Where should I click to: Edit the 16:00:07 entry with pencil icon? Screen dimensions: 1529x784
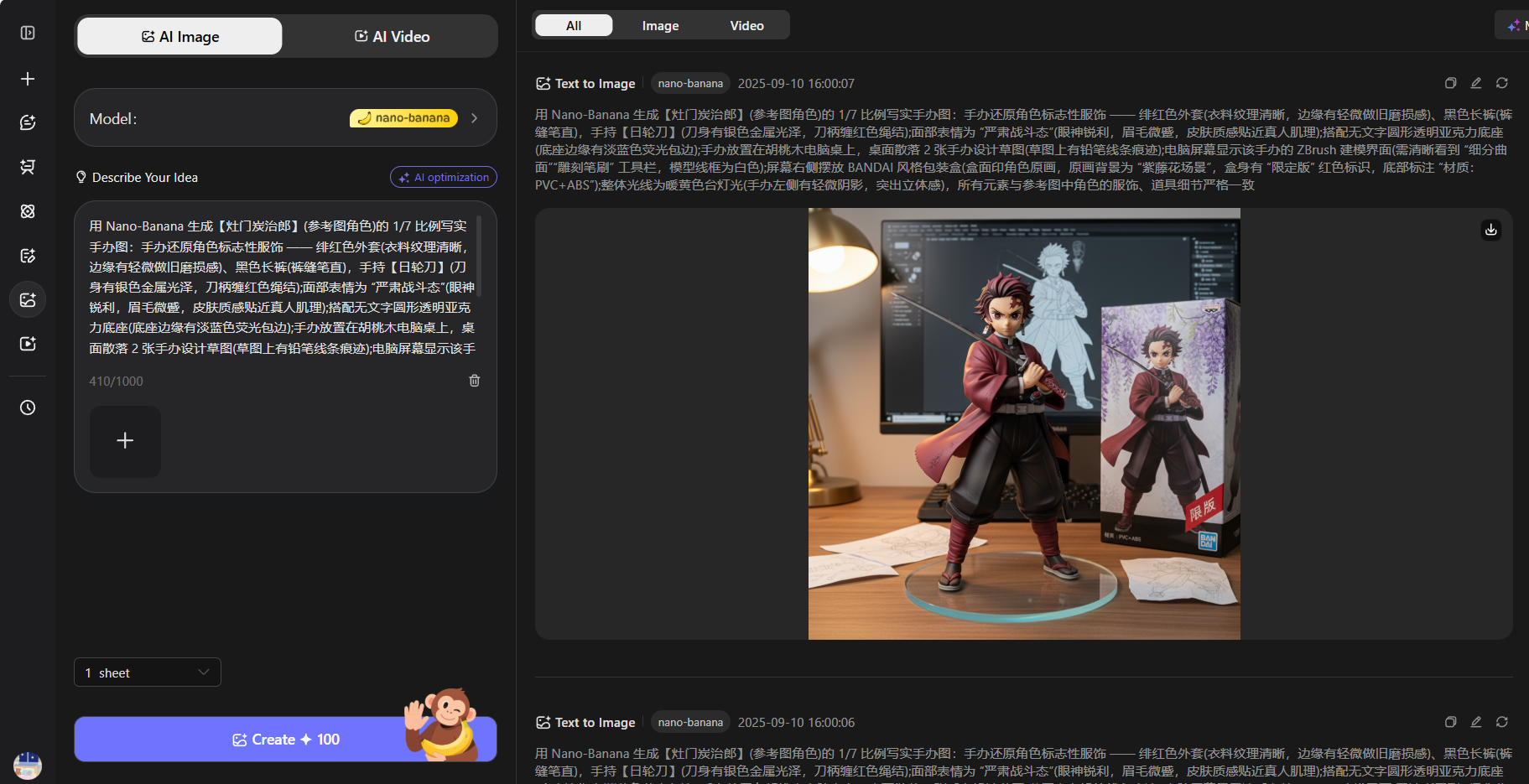tap(1476, 83)
